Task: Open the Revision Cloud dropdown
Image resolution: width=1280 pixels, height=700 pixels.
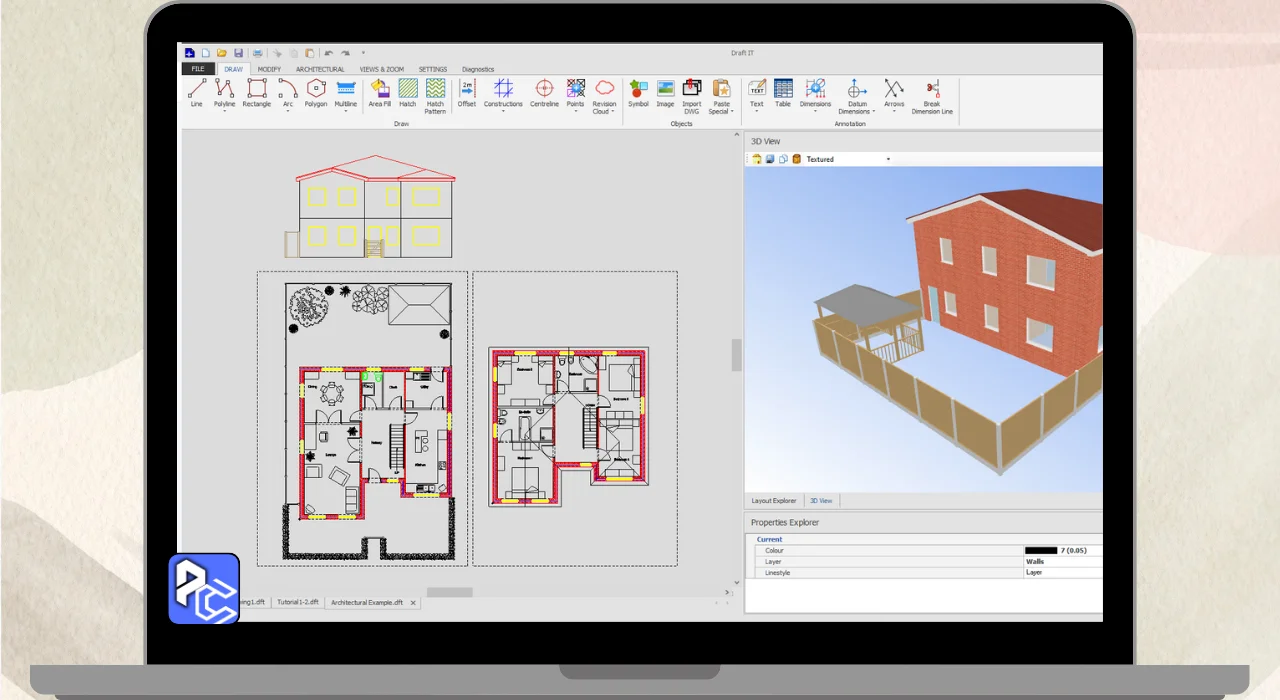Action: coord(604,111)
